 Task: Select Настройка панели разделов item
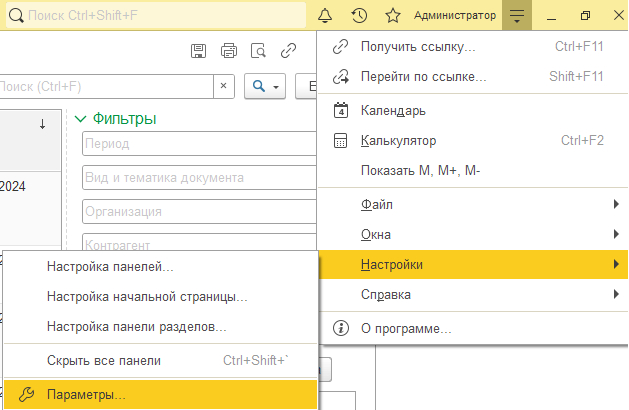tap(160, 327)
